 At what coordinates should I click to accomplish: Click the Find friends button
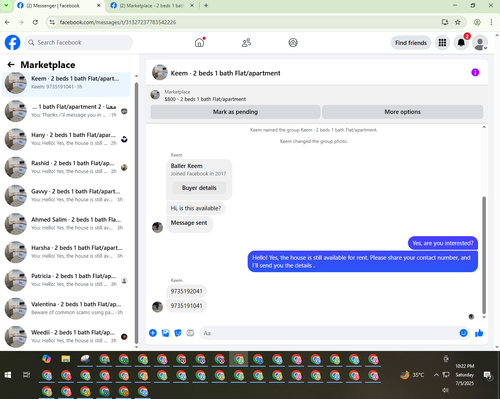pos(411,43)
